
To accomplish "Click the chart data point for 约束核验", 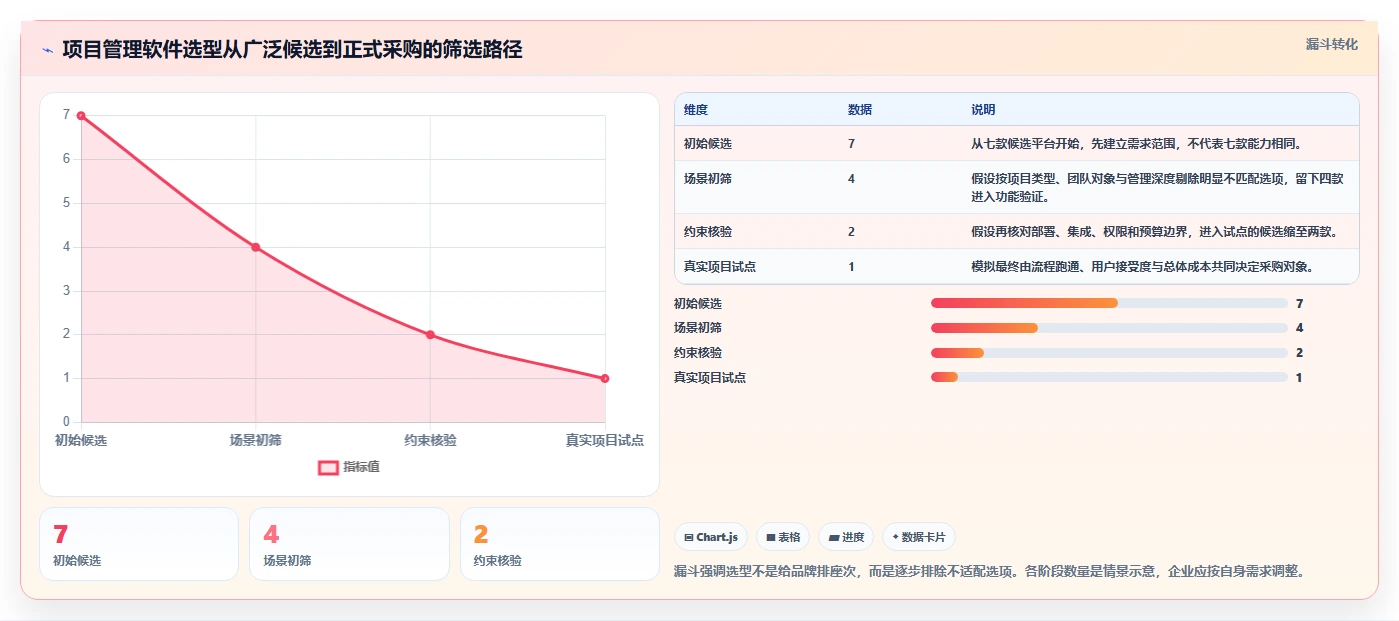I will click(x=430, y=335).
